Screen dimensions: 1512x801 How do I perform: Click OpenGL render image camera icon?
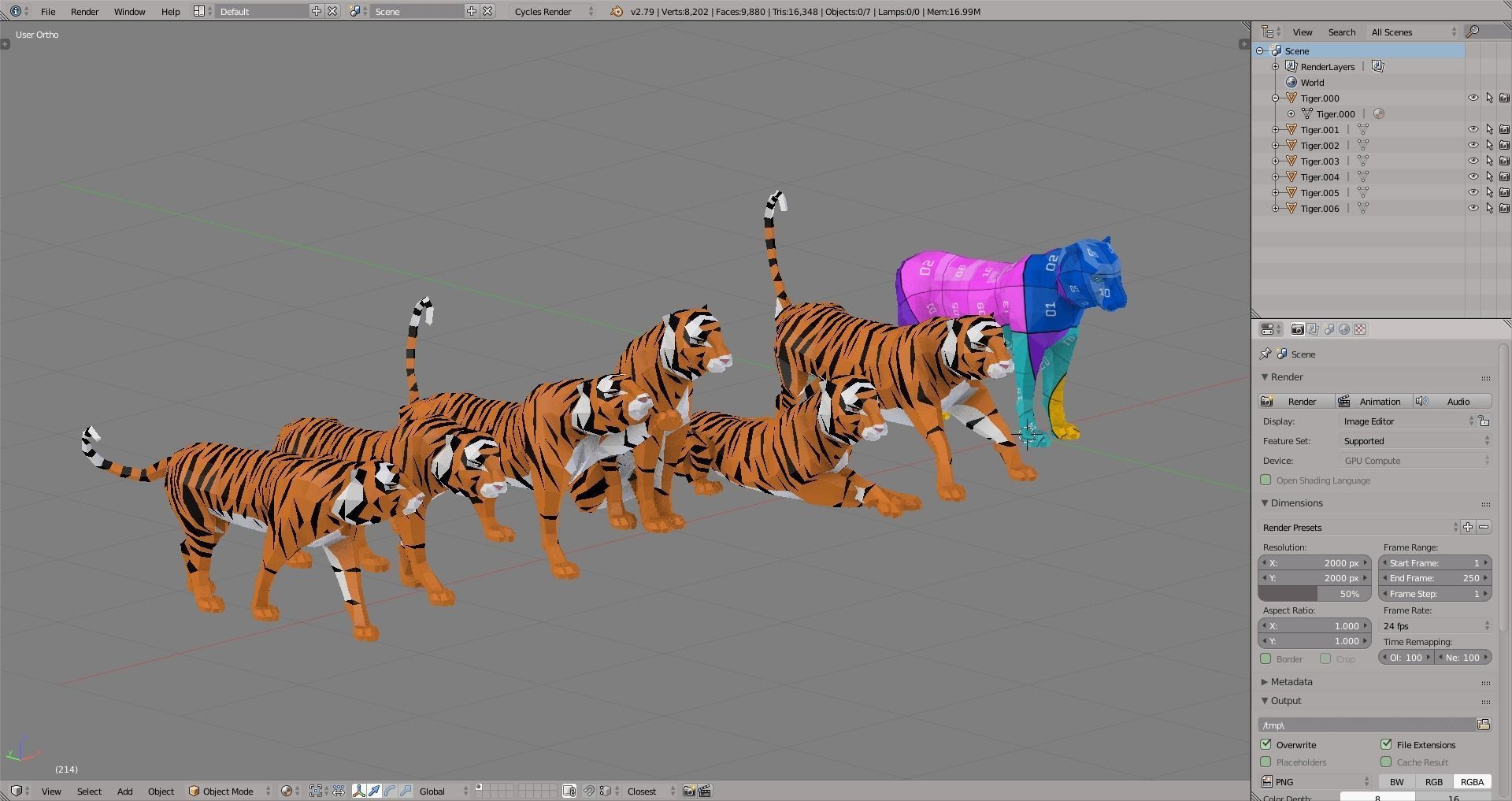coord(689,791)
